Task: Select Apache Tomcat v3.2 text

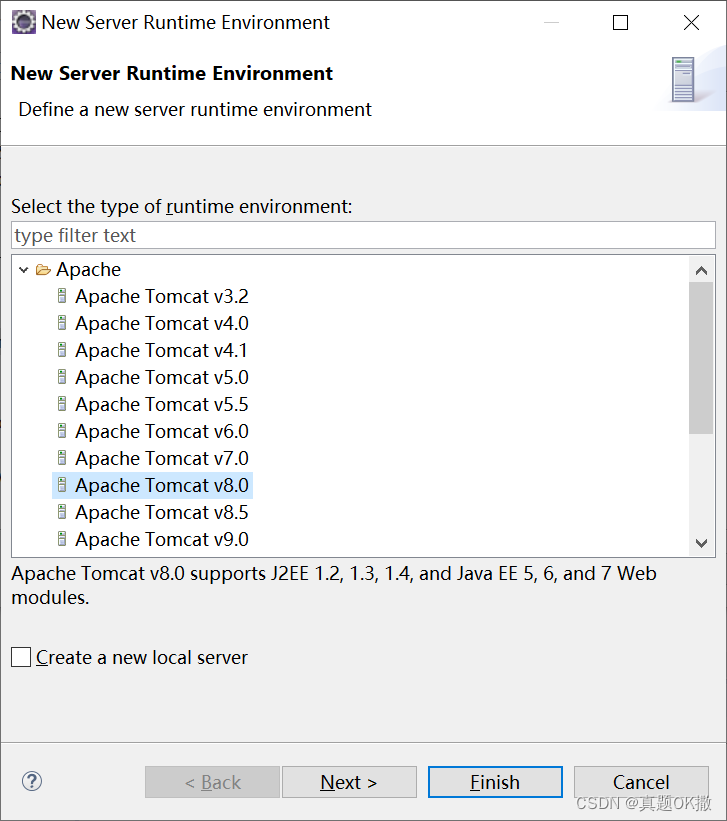Action: point(162,296)
